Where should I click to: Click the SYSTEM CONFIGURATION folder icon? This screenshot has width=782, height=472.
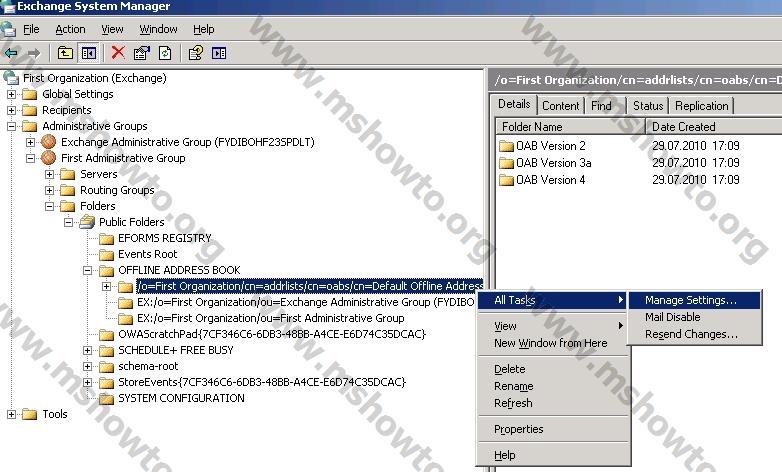(106, 398)
